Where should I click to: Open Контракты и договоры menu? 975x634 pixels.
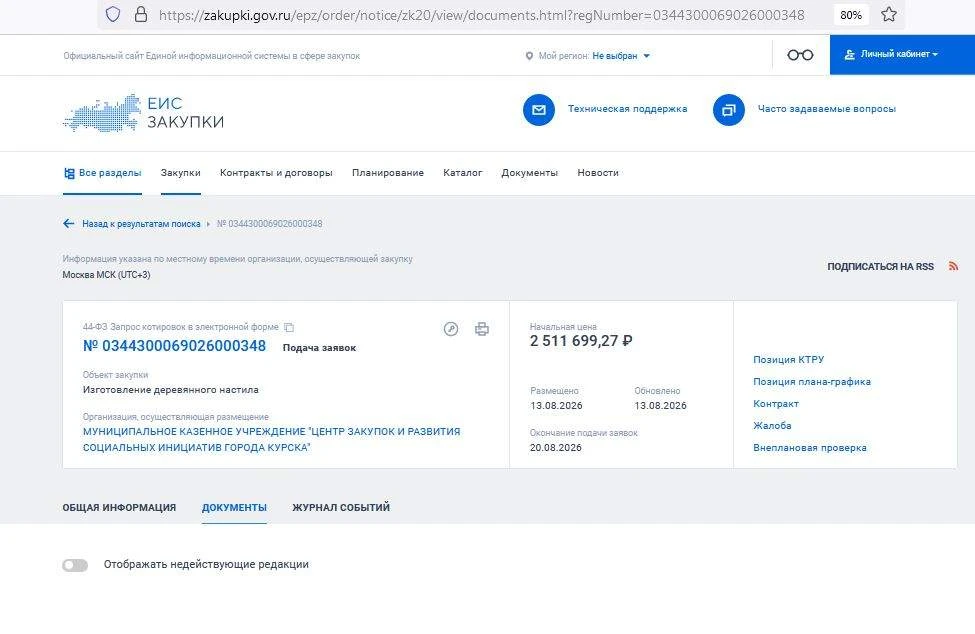pos(276,173)
